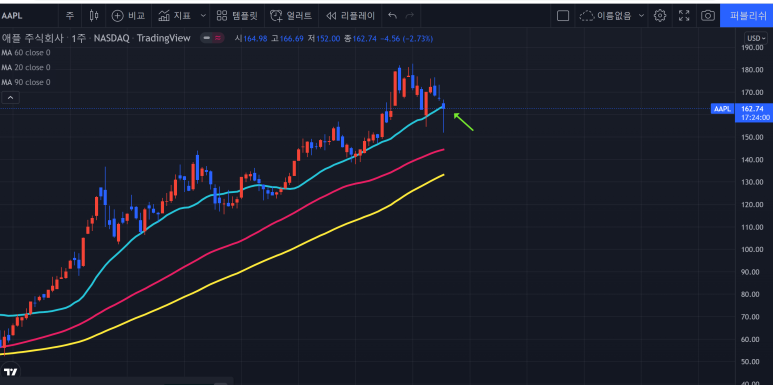The width and height of the screenshot is (773, 385).
Task: Select the MA 90 close 0 indicator legend
Action: click(x=26, y=82)
